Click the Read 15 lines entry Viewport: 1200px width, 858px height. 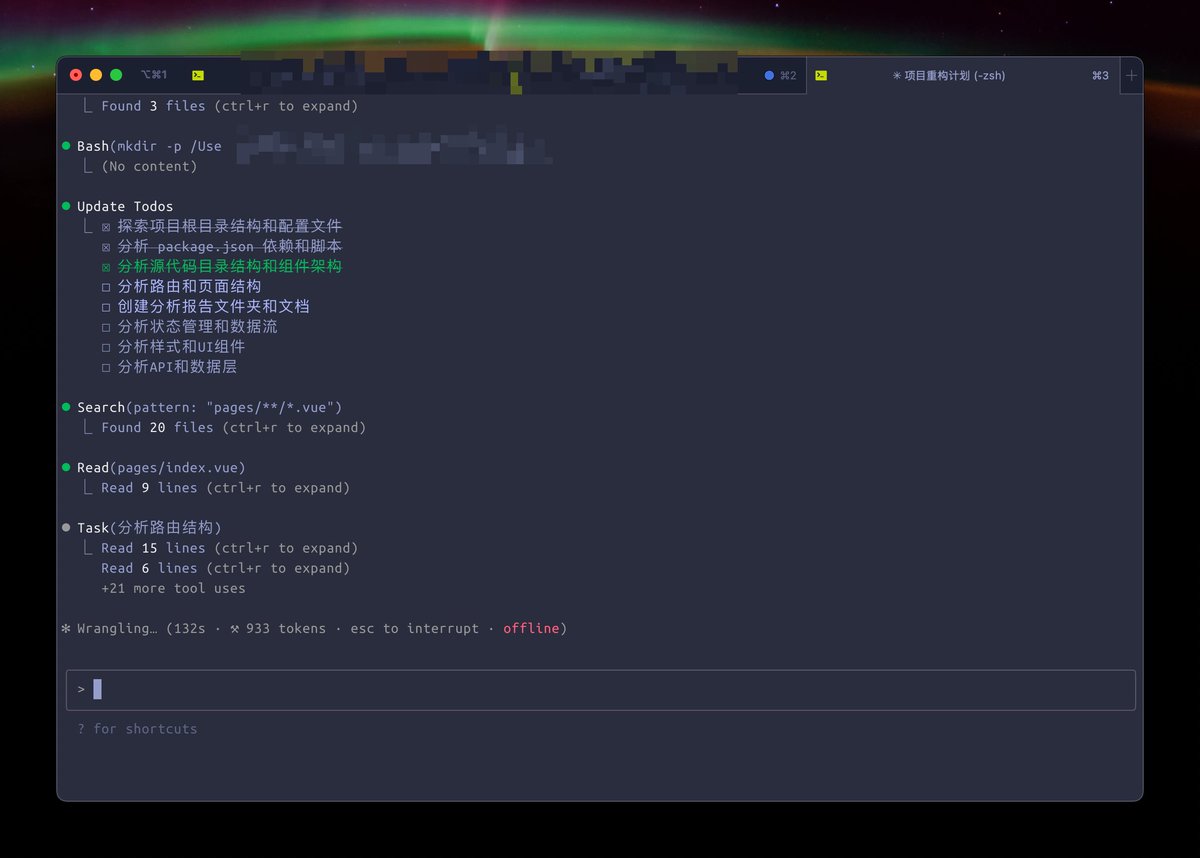pyautogui.click(x=229, y=548)
